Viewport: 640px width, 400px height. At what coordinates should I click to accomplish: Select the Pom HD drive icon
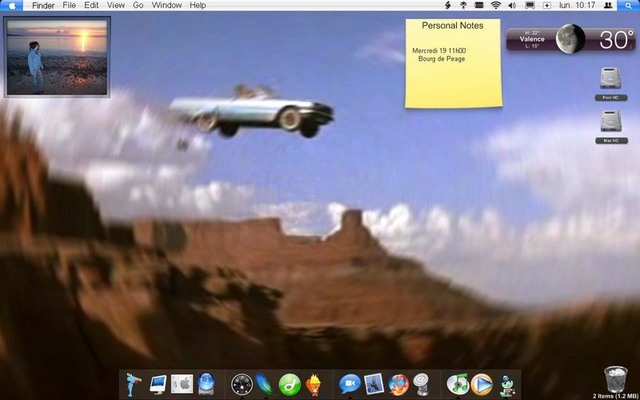(611, 78)
